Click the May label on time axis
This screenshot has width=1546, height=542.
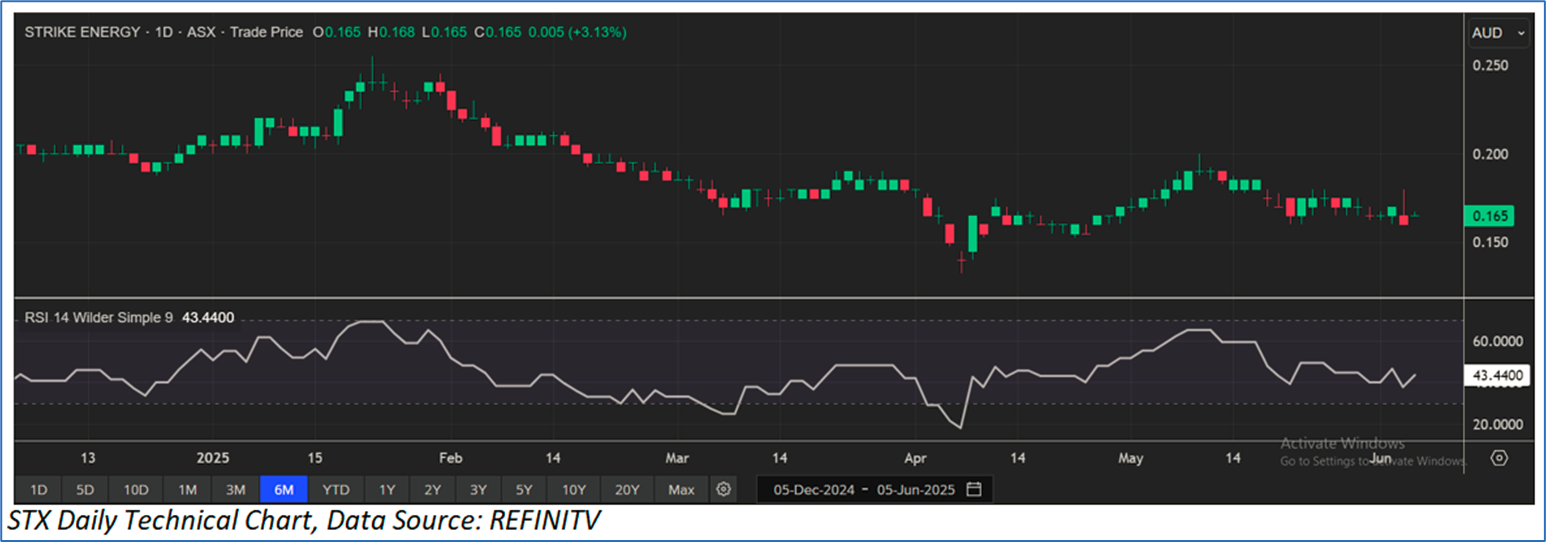tap(1131, 458)
